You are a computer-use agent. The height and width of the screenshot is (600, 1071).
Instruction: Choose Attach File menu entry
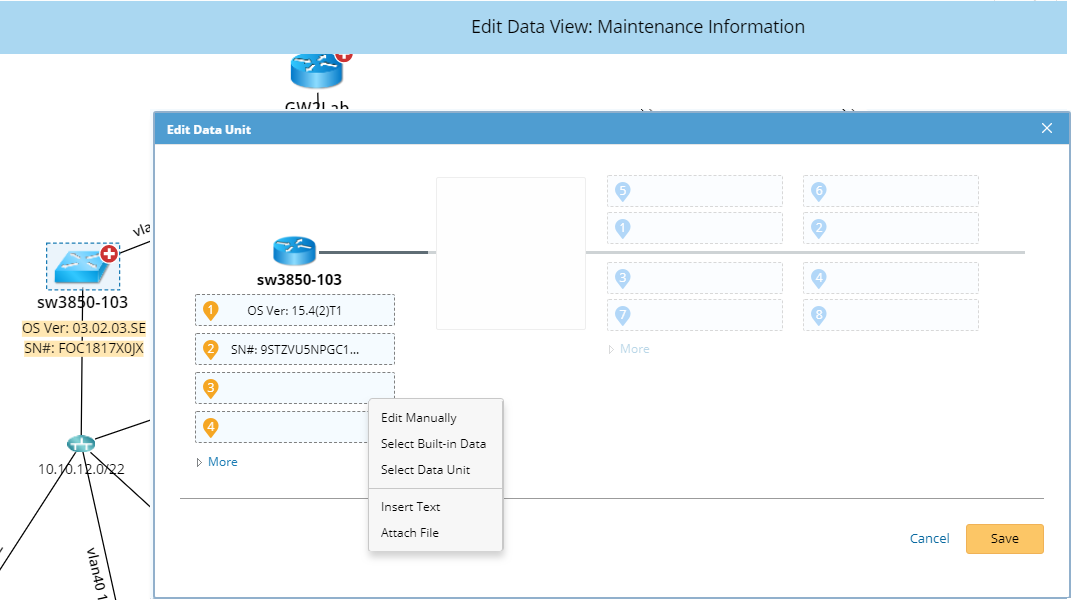coord(410,532)
